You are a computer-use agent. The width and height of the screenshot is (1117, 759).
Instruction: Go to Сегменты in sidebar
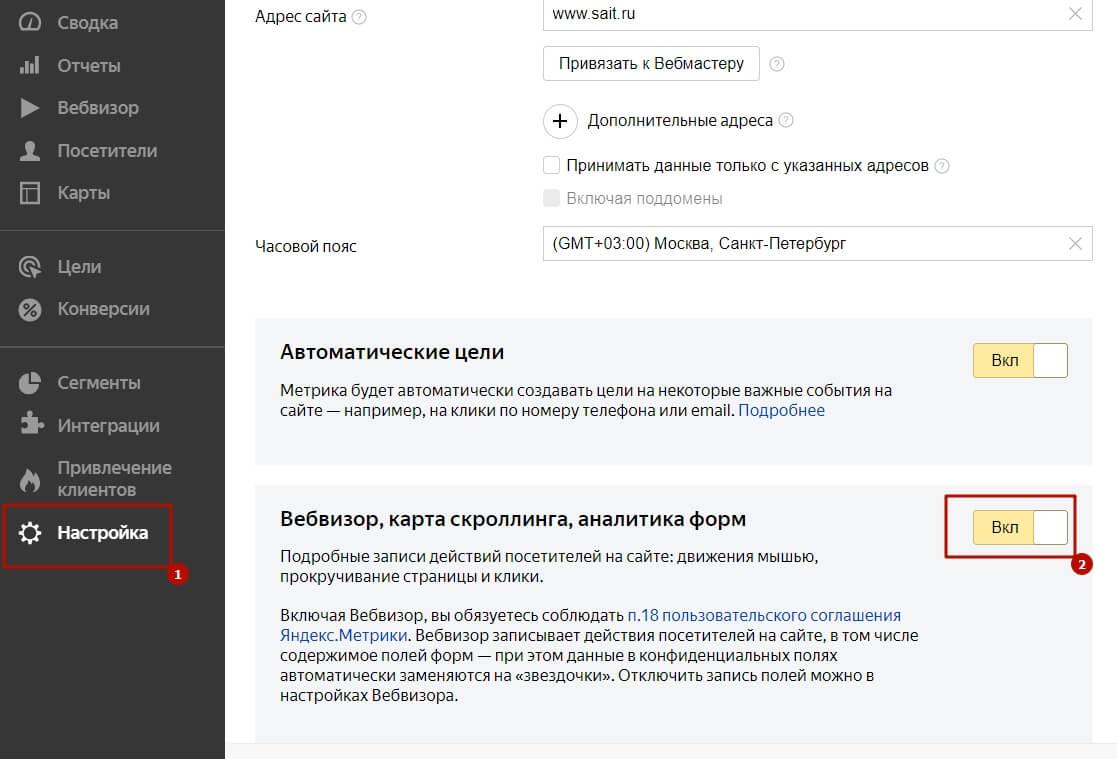pos(98,383)
